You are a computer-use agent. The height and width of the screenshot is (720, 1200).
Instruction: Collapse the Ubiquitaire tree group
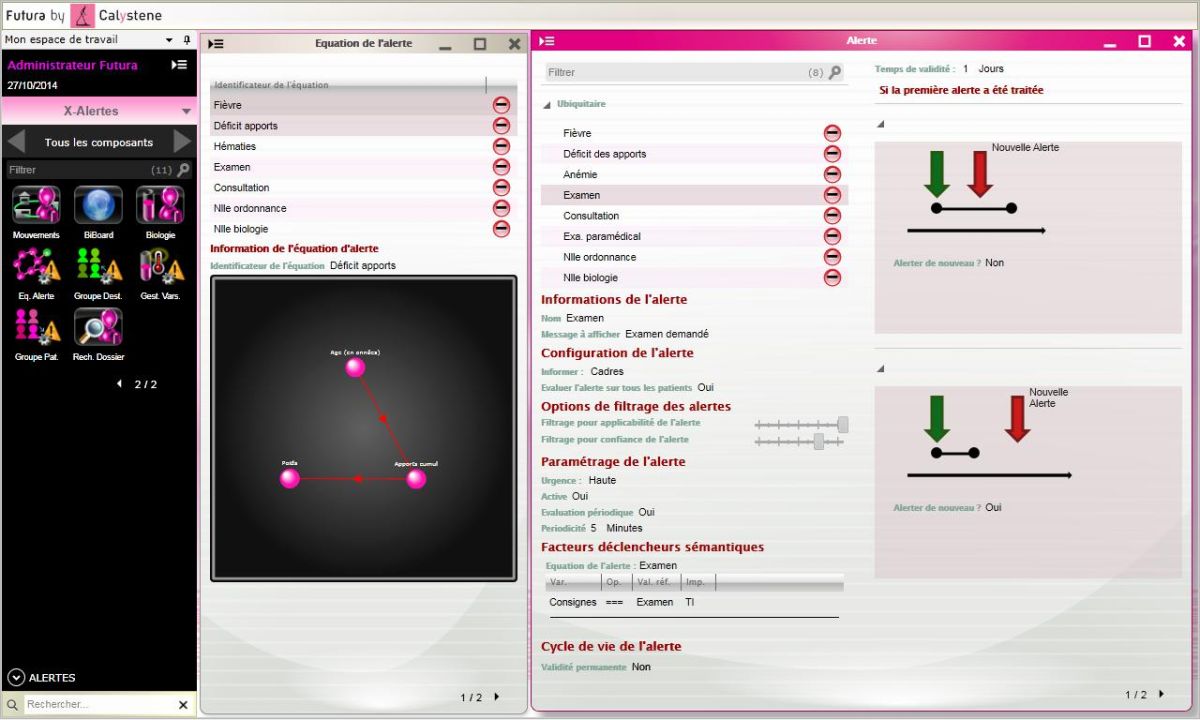click(547, 105)
